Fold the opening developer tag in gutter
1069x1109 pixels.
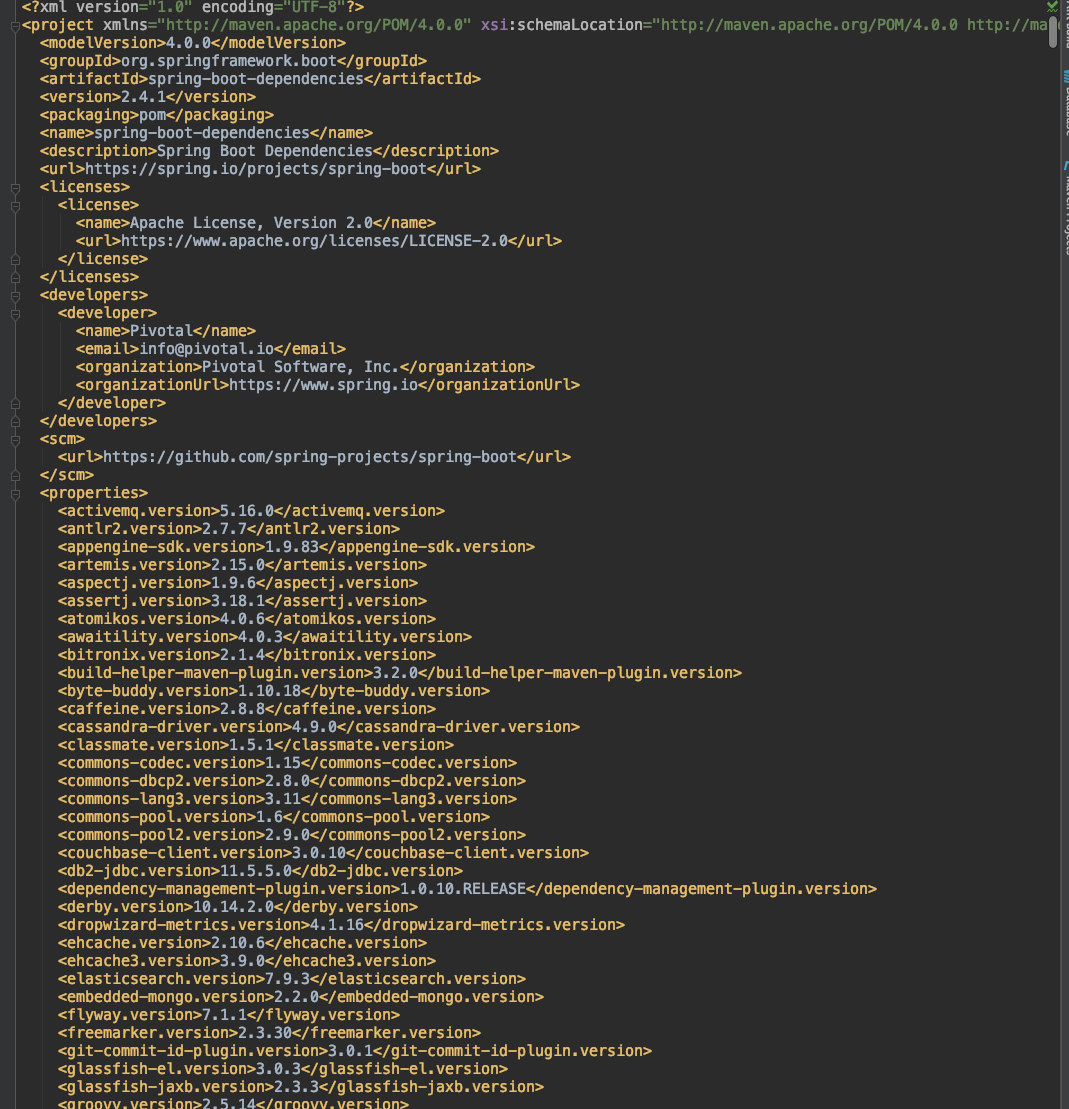pos(15,314)
